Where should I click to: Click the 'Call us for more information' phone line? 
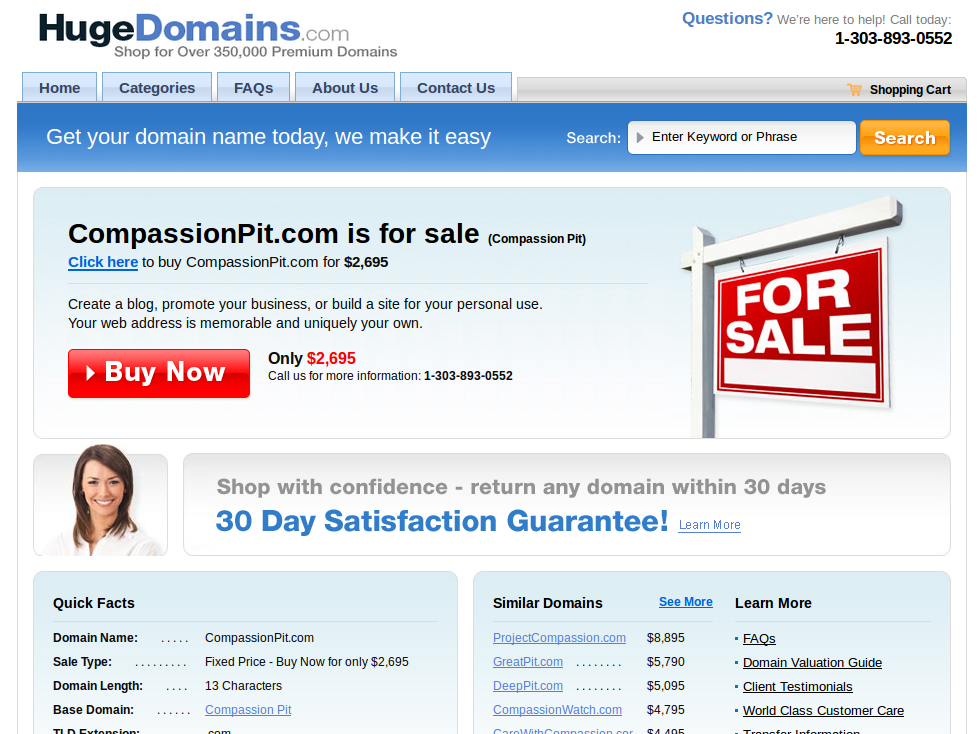[390, 376]
